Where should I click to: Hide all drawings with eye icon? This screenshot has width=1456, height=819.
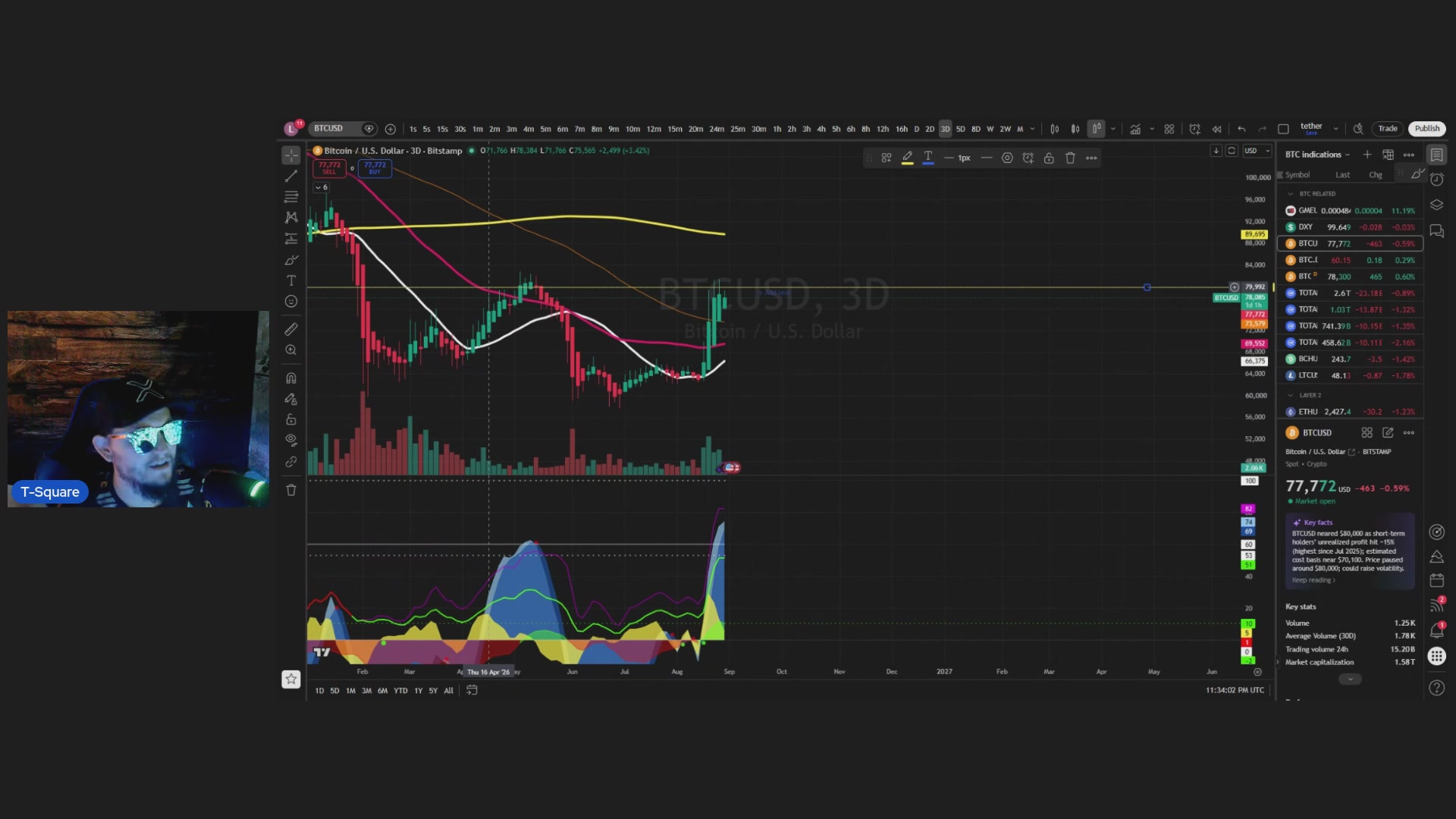[291, 441]
